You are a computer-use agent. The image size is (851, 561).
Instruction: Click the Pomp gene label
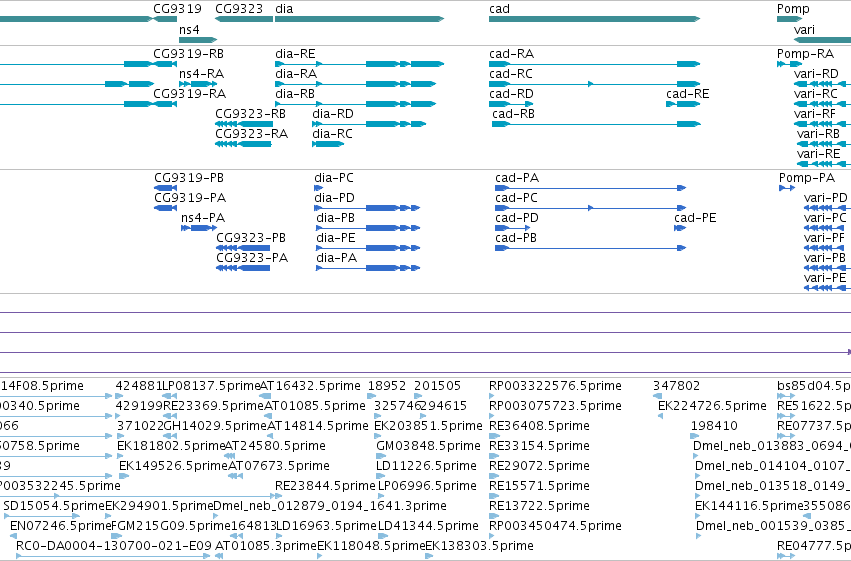click(793, 9)
